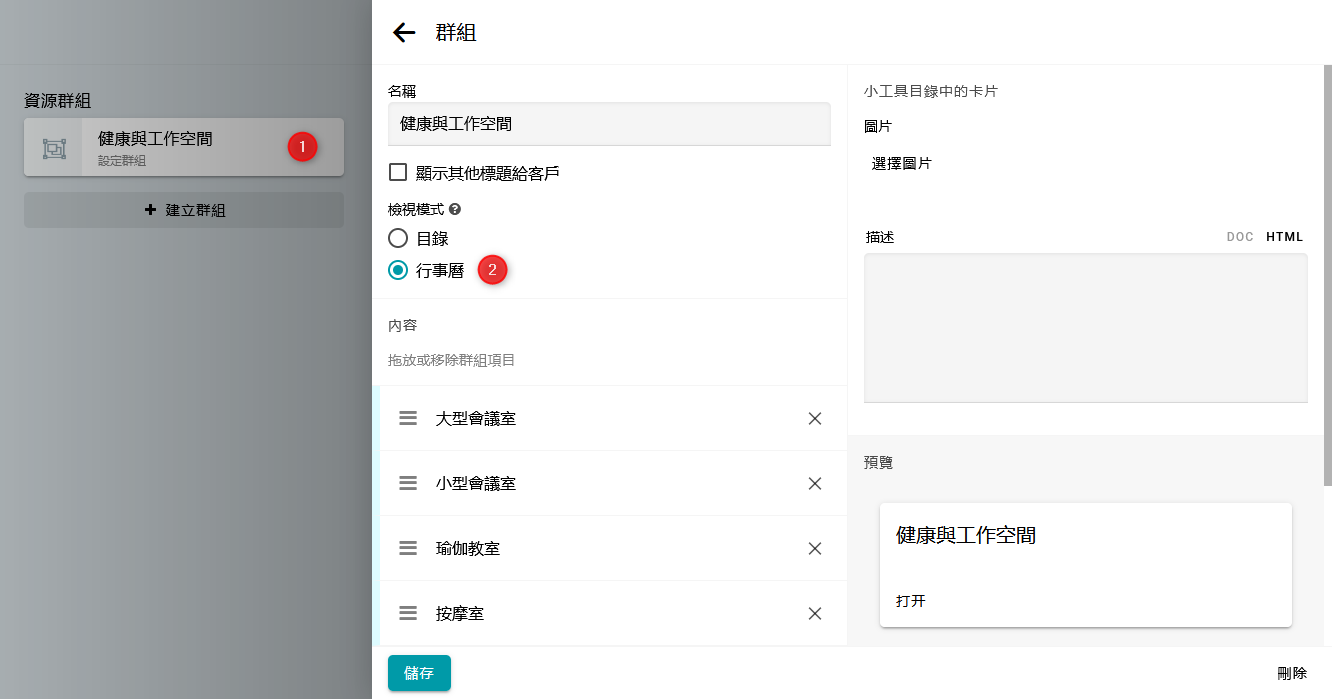Click the 建立群組 button
The height and width of the screenshot is (699, 1332).
(184, 210)
